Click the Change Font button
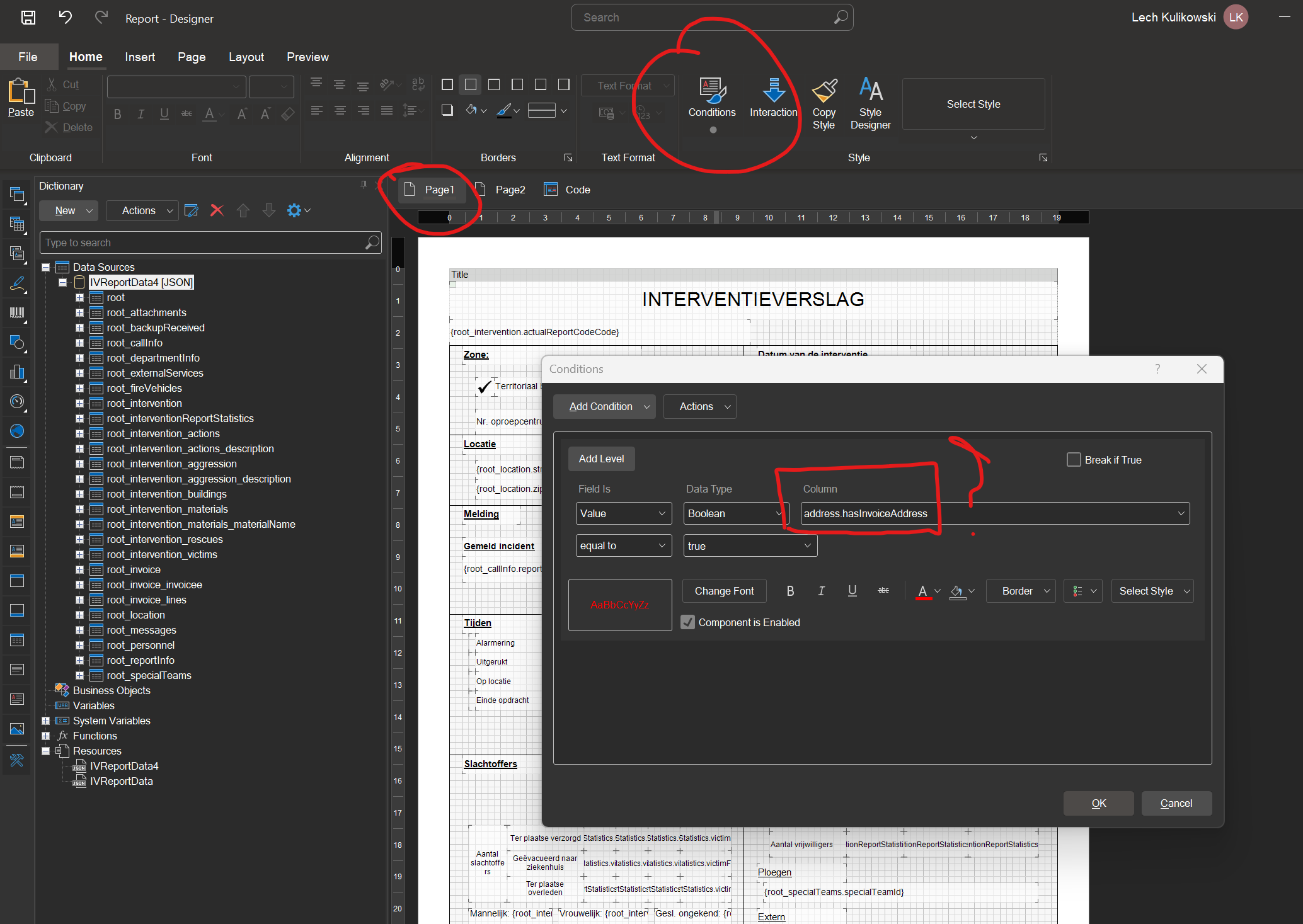 [724, 591]
